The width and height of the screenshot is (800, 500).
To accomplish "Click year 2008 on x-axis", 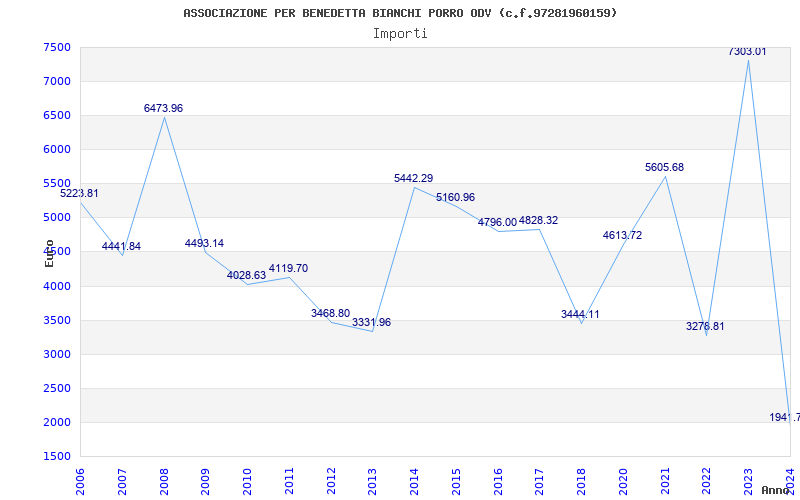I will [x=164, y=481].
